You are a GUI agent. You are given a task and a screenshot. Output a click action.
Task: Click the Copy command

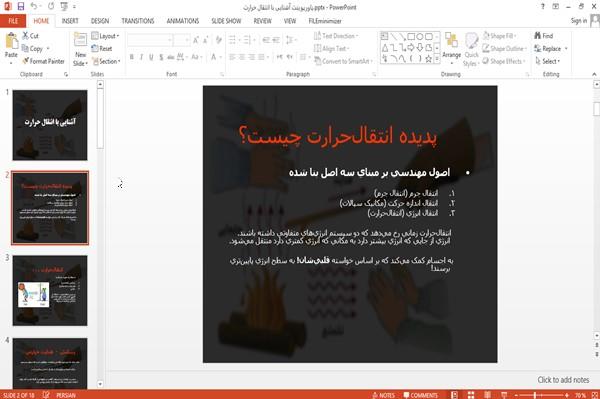pos(32,49)
